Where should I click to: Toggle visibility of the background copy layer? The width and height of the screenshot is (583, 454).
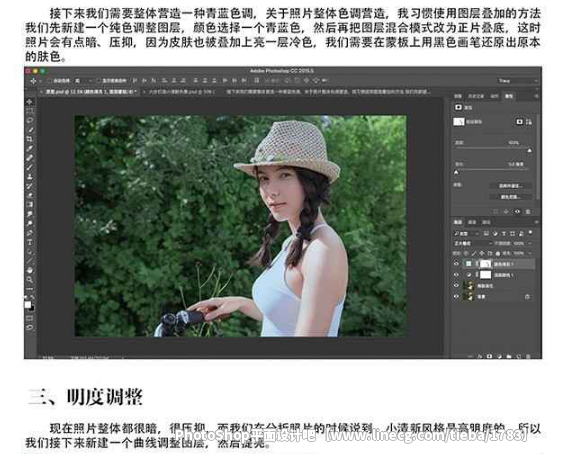[456, 286]
